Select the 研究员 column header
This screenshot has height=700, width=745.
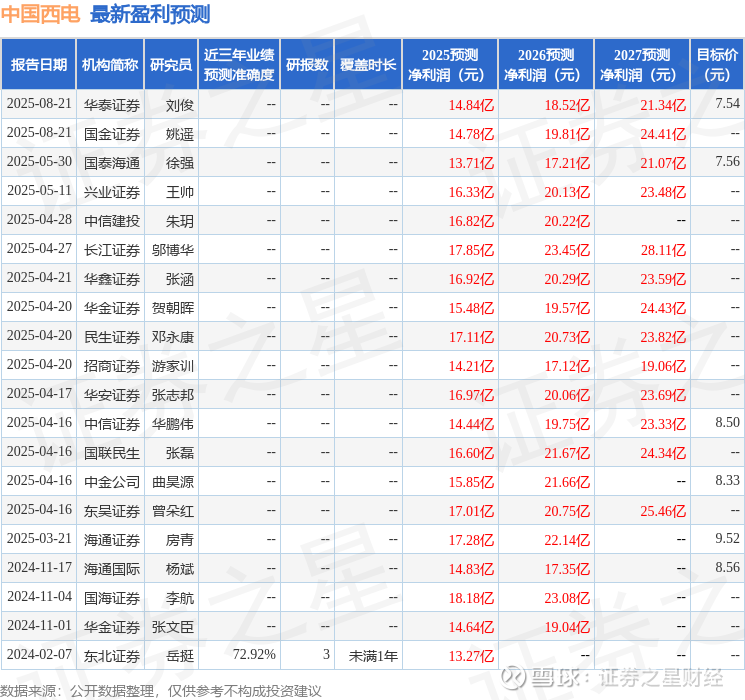171,65
